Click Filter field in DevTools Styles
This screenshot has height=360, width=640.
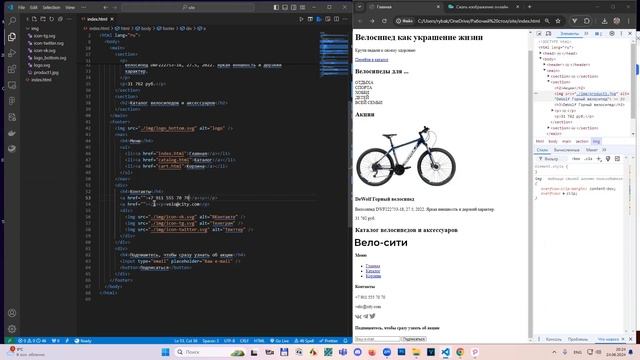click(x=553, y=158)
